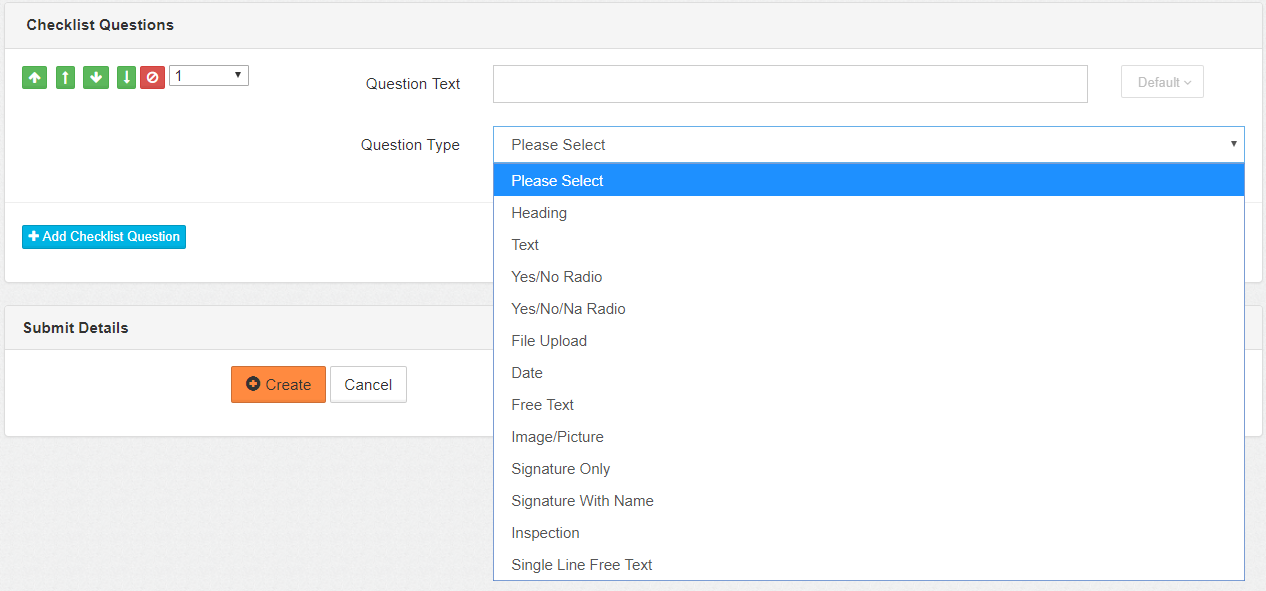
Task: Click the green thin up arrow icon
Action: 66,77
